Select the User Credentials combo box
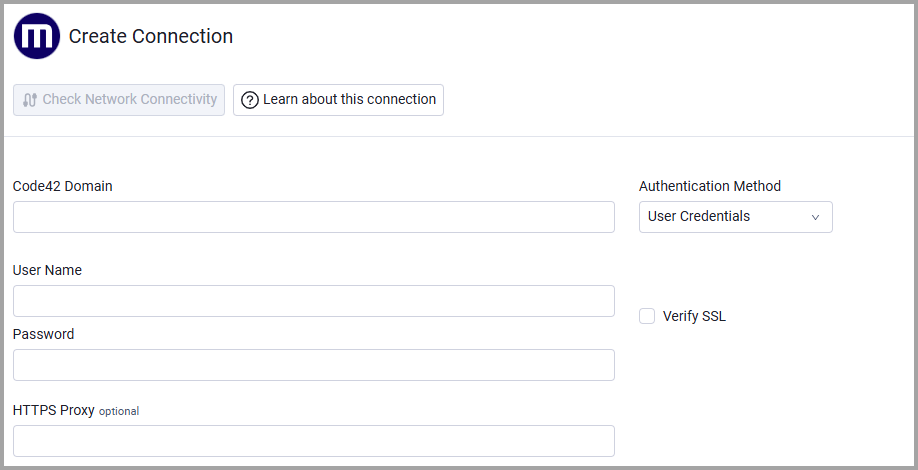918x470 pixels. 735,217
